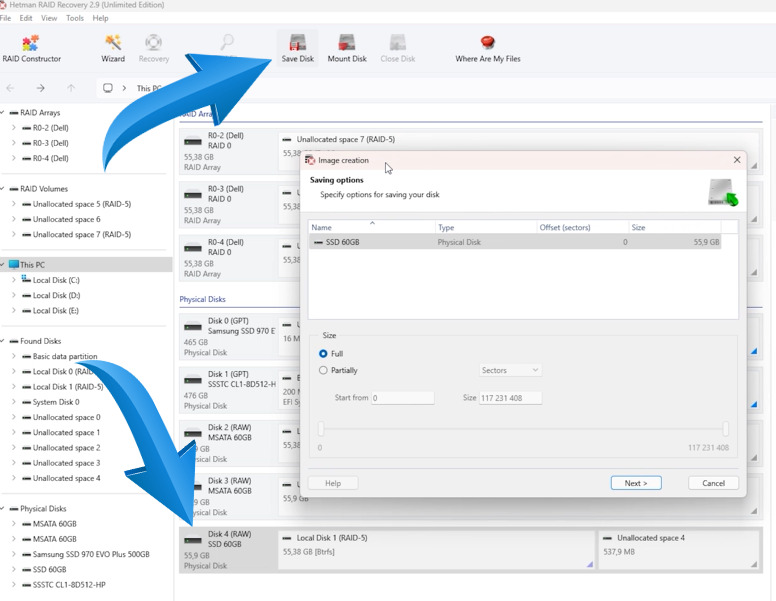Collapse the Found Disks tree group

pos(2,341)
